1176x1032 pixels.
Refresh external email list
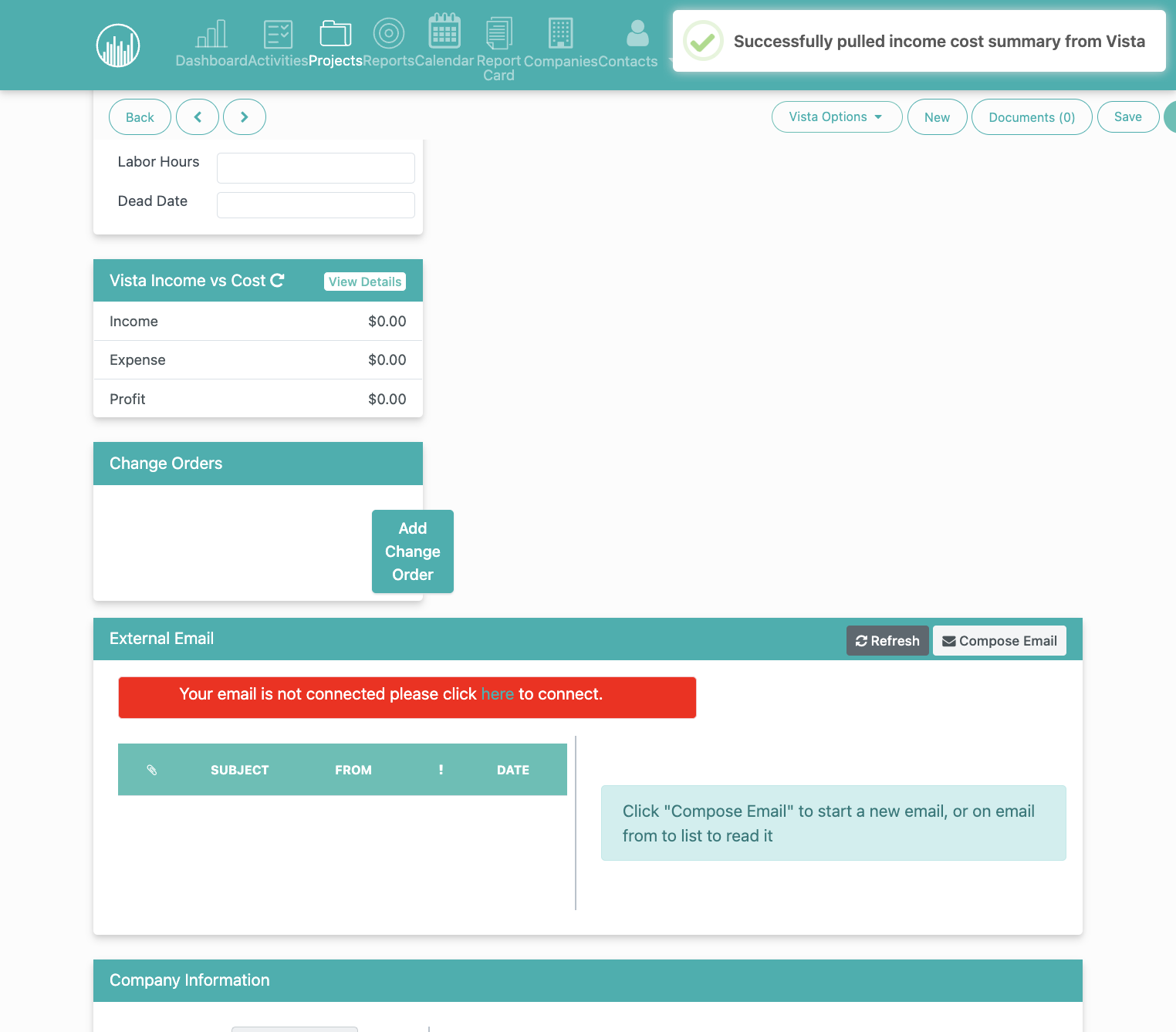pyautogui.click(x=887, y=641)
